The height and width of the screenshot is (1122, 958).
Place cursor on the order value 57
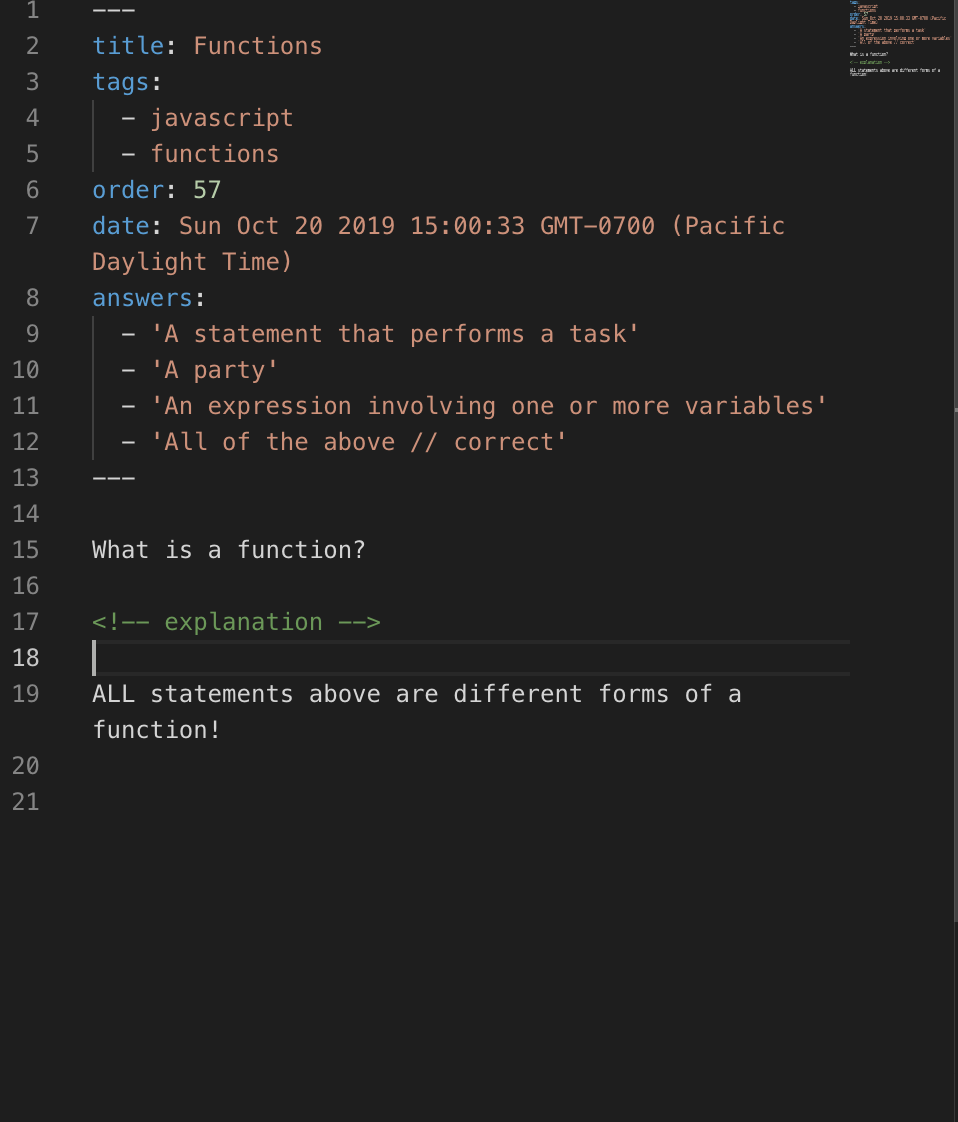point(207,190)
